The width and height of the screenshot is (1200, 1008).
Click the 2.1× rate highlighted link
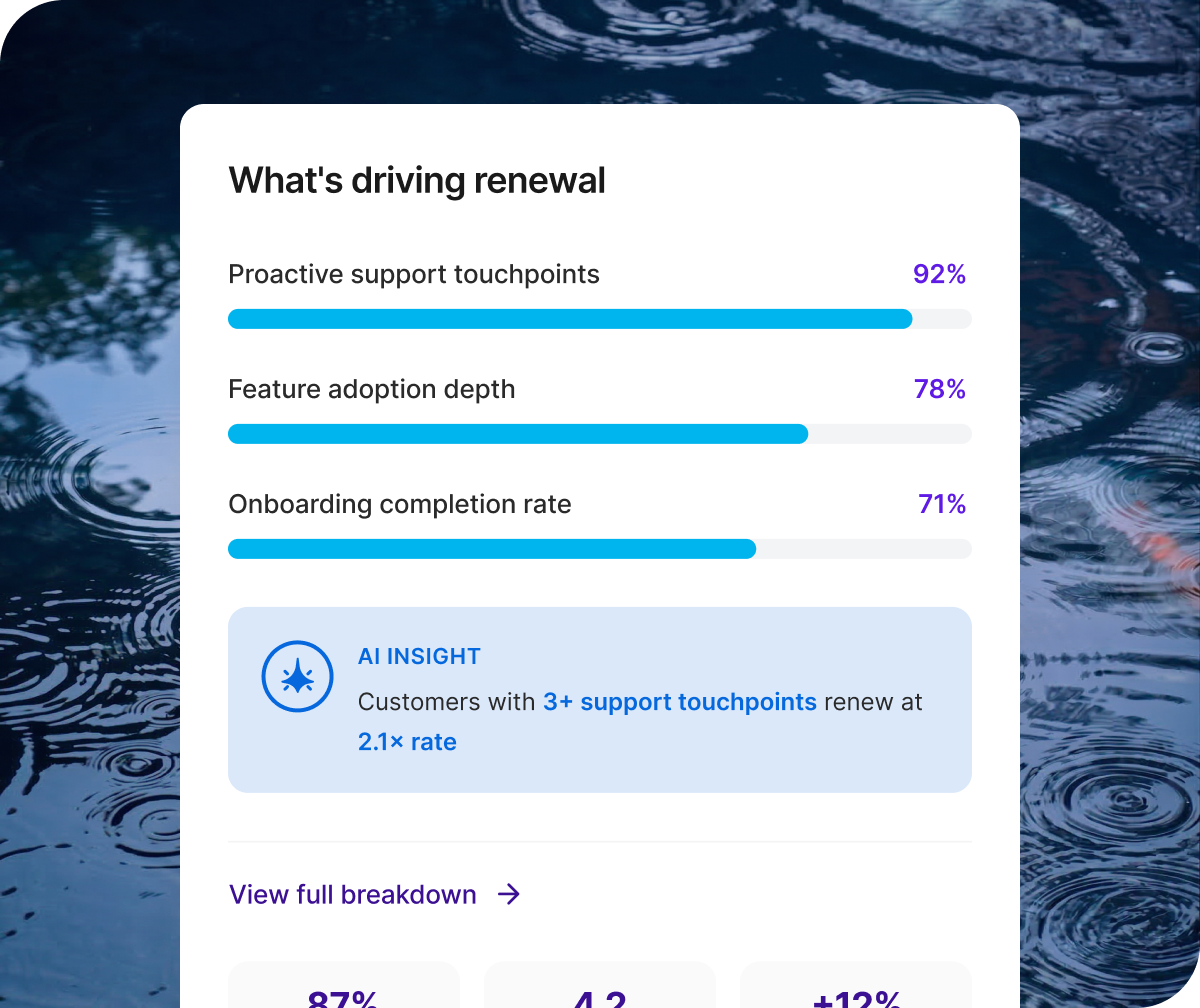[407, 742]
